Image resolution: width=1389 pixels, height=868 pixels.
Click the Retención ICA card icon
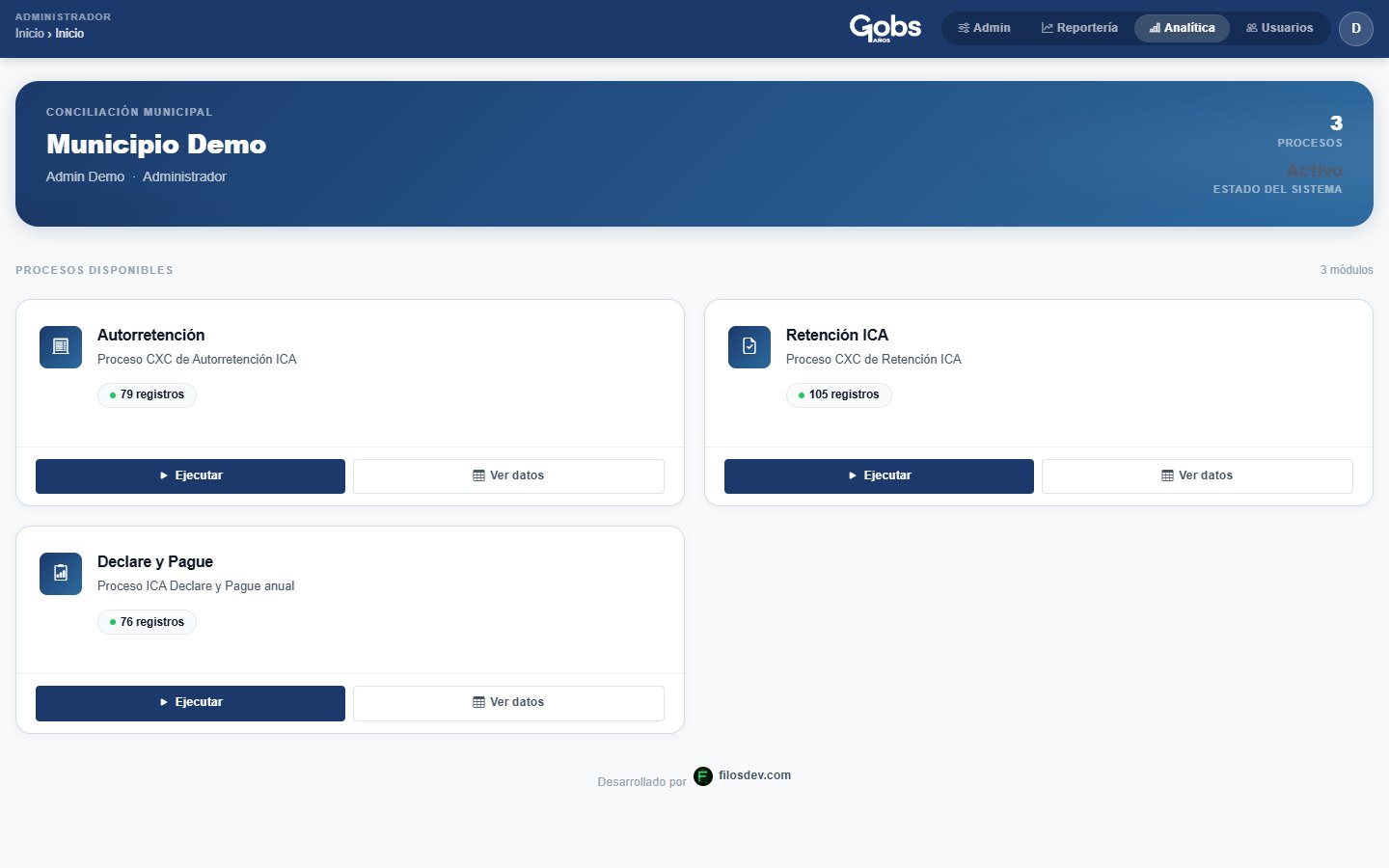click(x=749, y=346)
